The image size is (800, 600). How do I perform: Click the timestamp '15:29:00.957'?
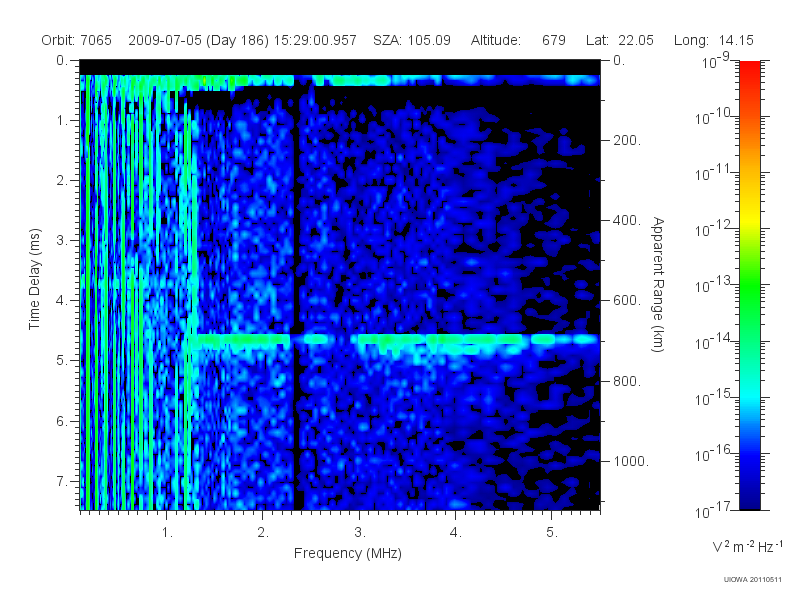tap(315, 40)
